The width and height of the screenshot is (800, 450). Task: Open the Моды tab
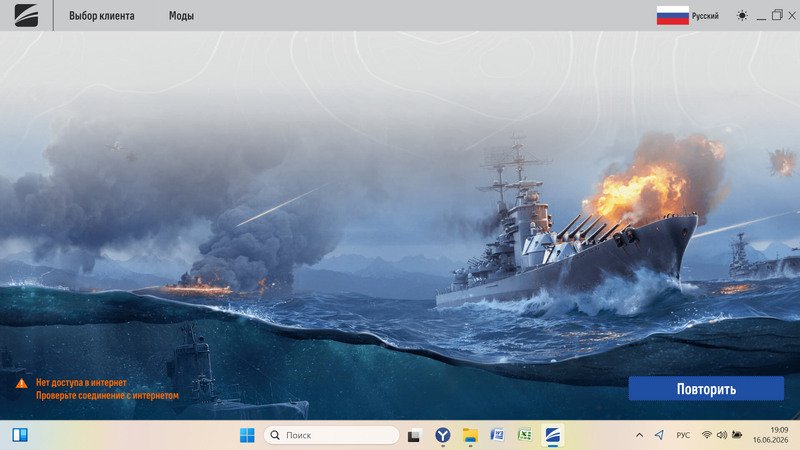181,16
